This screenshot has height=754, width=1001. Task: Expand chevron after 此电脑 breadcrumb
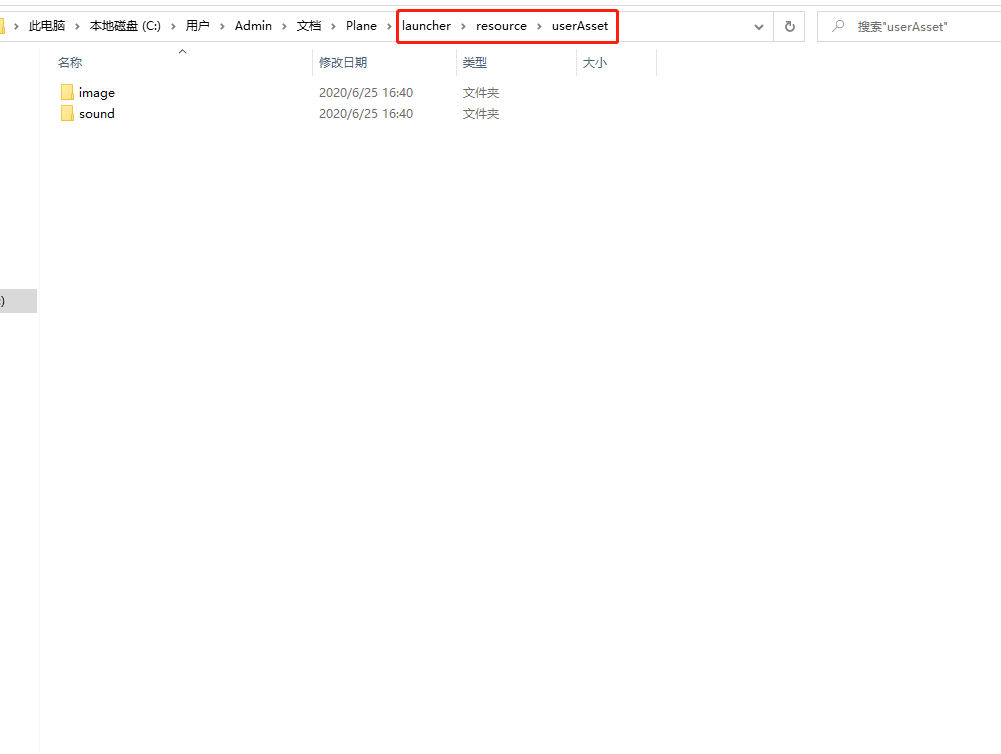click(x=77, y=26)
